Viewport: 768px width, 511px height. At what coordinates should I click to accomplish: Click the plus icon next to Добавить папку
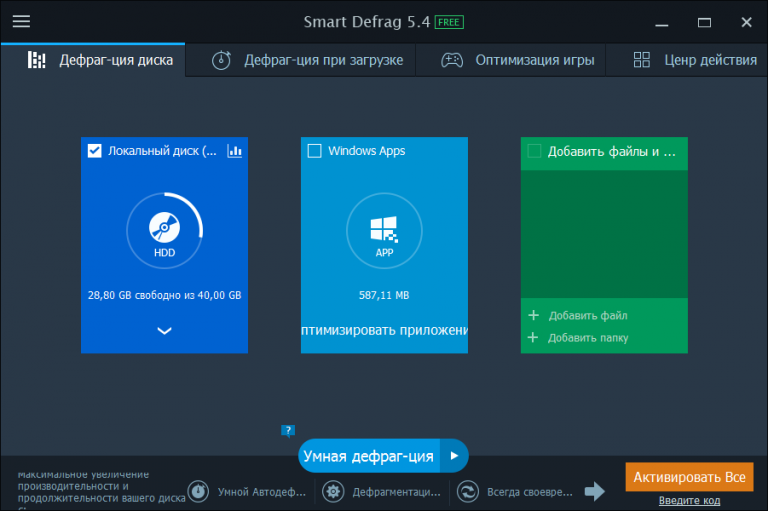[x=533, y=337]
